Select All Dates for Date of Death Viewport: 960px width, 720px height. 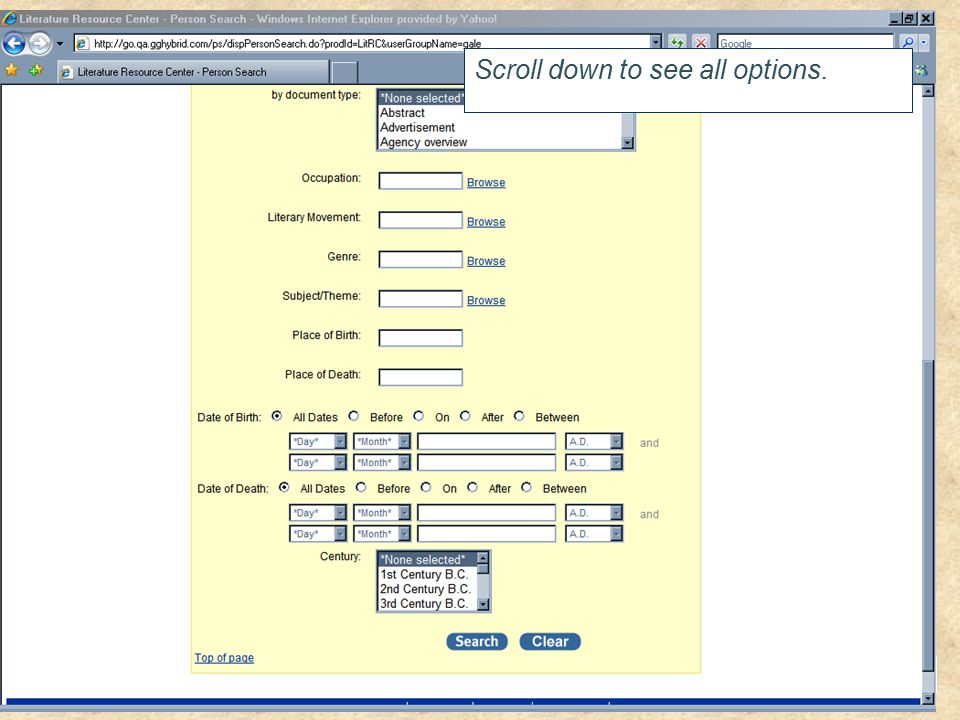point(284,487)
